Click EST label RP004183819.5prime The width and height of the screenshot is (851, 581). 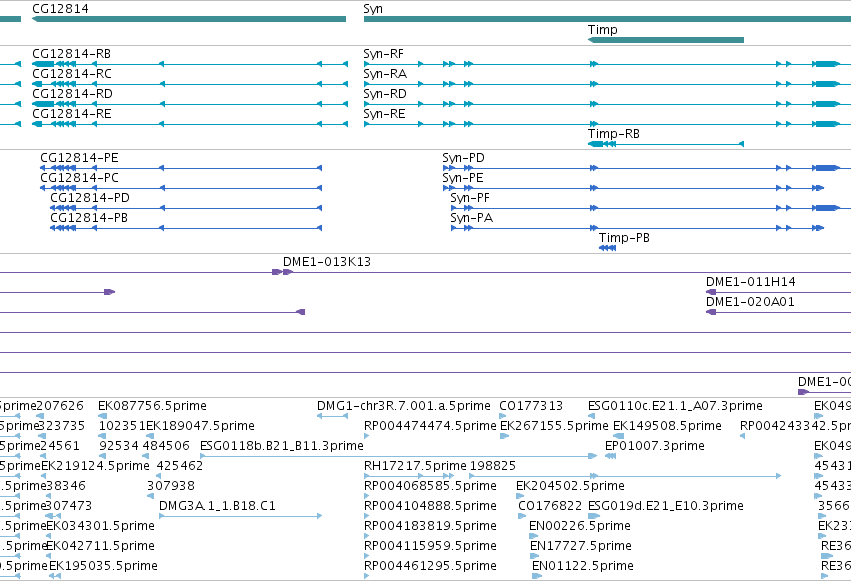pos(430,526)
